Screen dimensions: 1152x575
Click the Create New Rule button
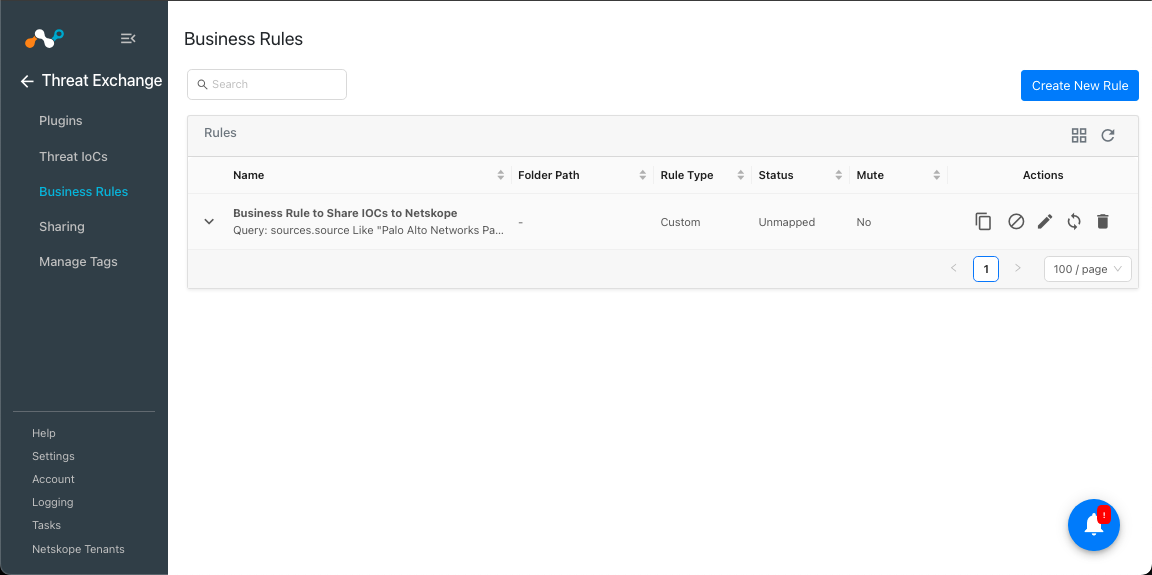click(1079, 85)
